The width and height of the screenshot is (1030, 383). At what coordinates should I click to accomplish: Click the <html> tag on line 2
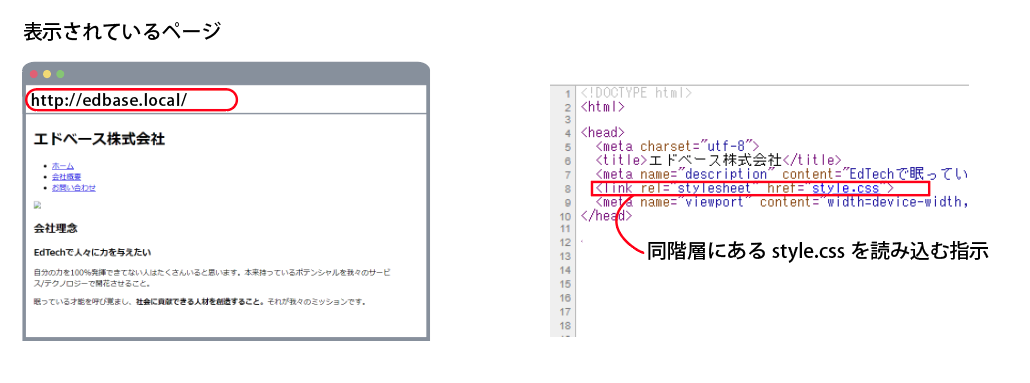click(602, 106)
